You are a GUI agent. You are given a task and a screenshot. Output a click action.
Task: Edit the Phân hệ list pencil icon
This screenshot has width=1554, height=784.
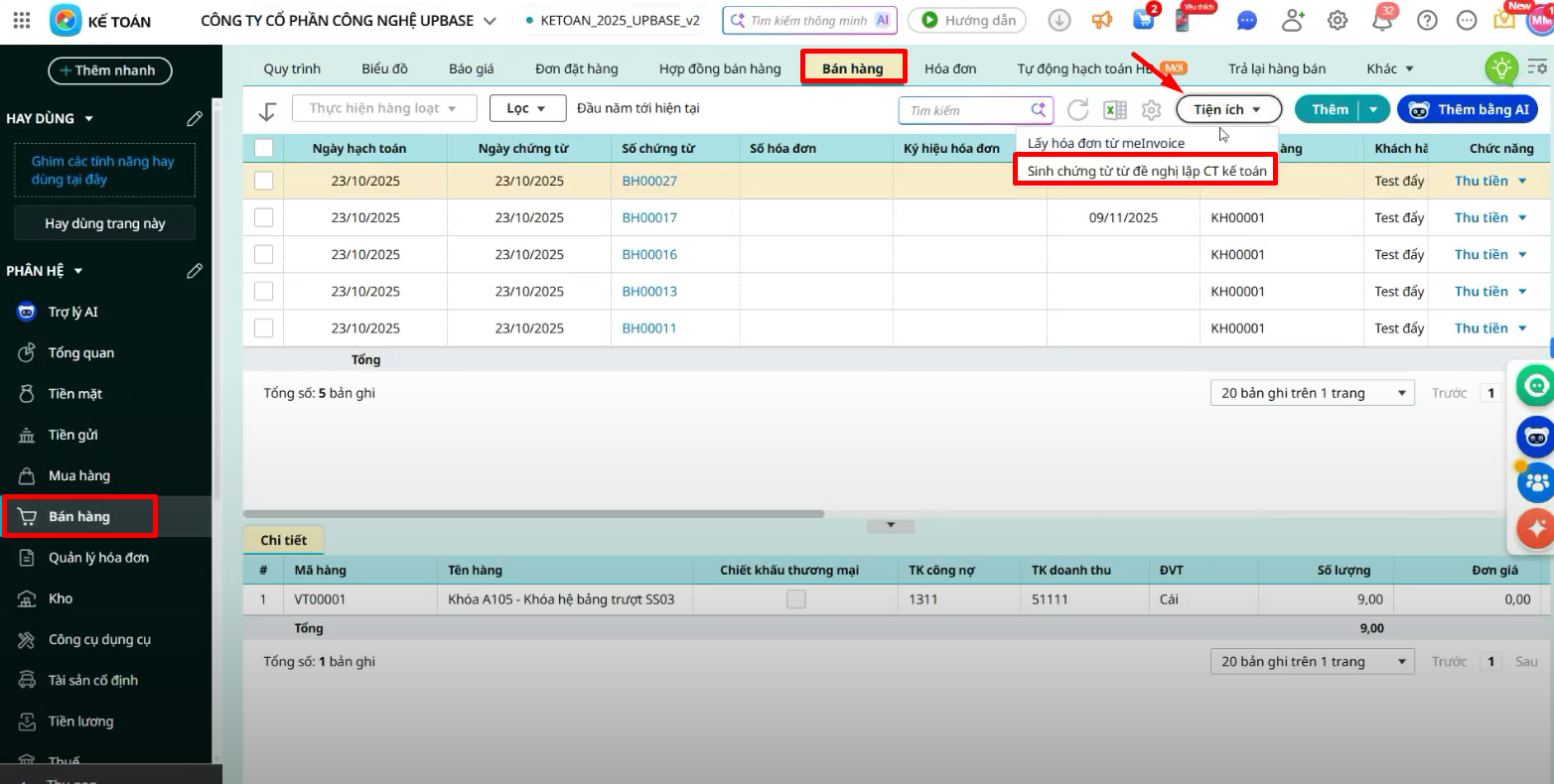pos(195,271)
